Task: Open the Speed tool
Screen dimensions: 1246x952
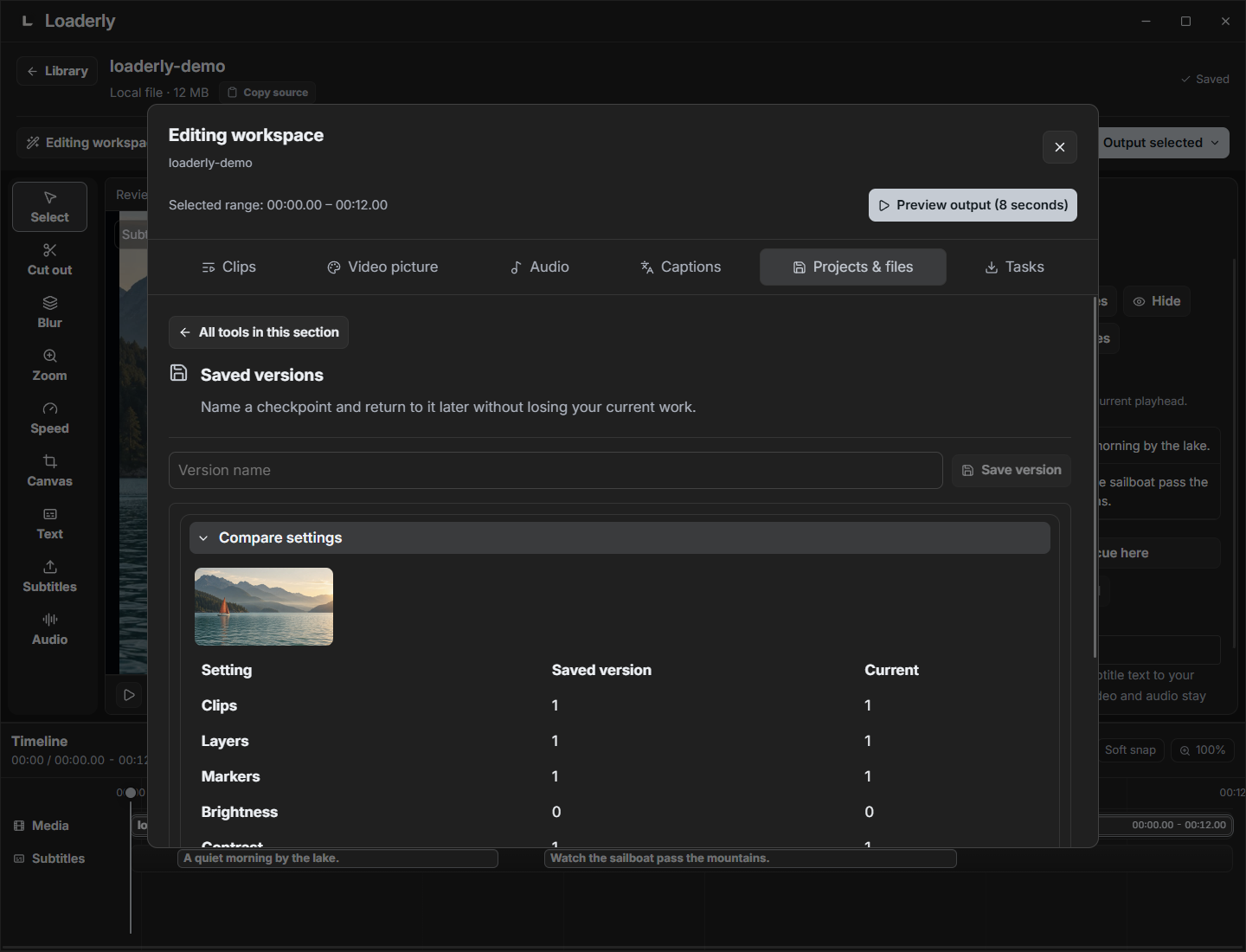Action: click(49, 418)
